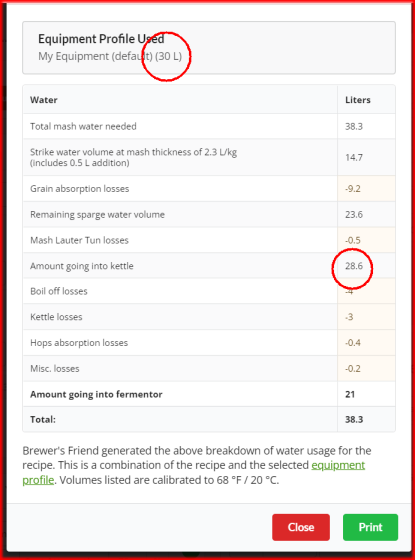The image size is (415, 560).
Task: Click the red Close button
Action: pyautogui.click(x=301, y=527)
